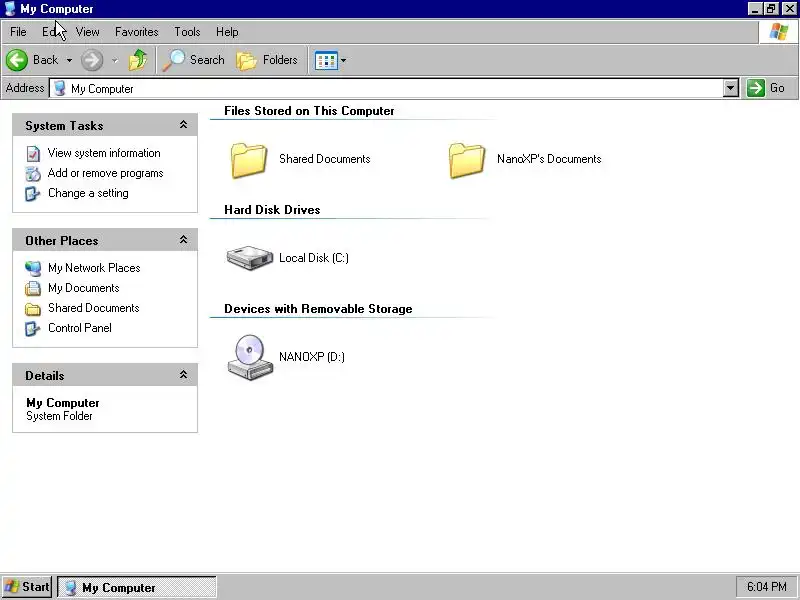Viewport: 800px width, 600px height.
Task: Click the Forward arrow icon
Action: (92, 60)
